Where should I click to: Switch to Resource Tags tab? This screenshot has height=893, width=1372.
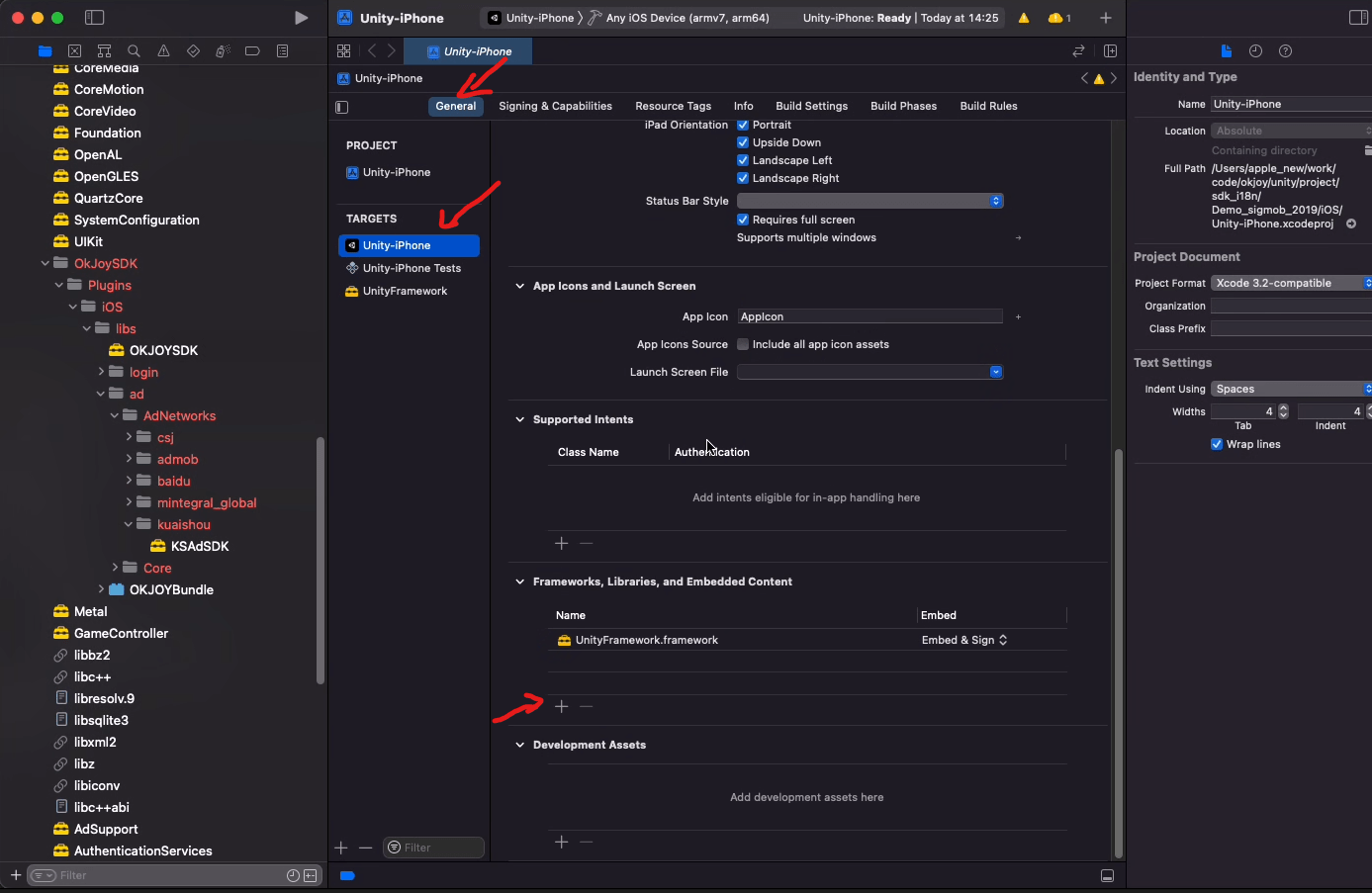[x=673, y=106]
